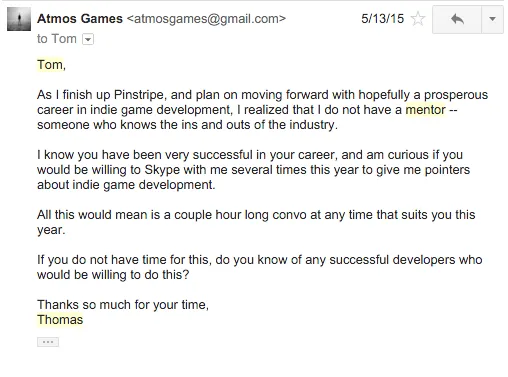Click the 'to Tom' recipient text

pyautogui.click(x=57, y=39)
